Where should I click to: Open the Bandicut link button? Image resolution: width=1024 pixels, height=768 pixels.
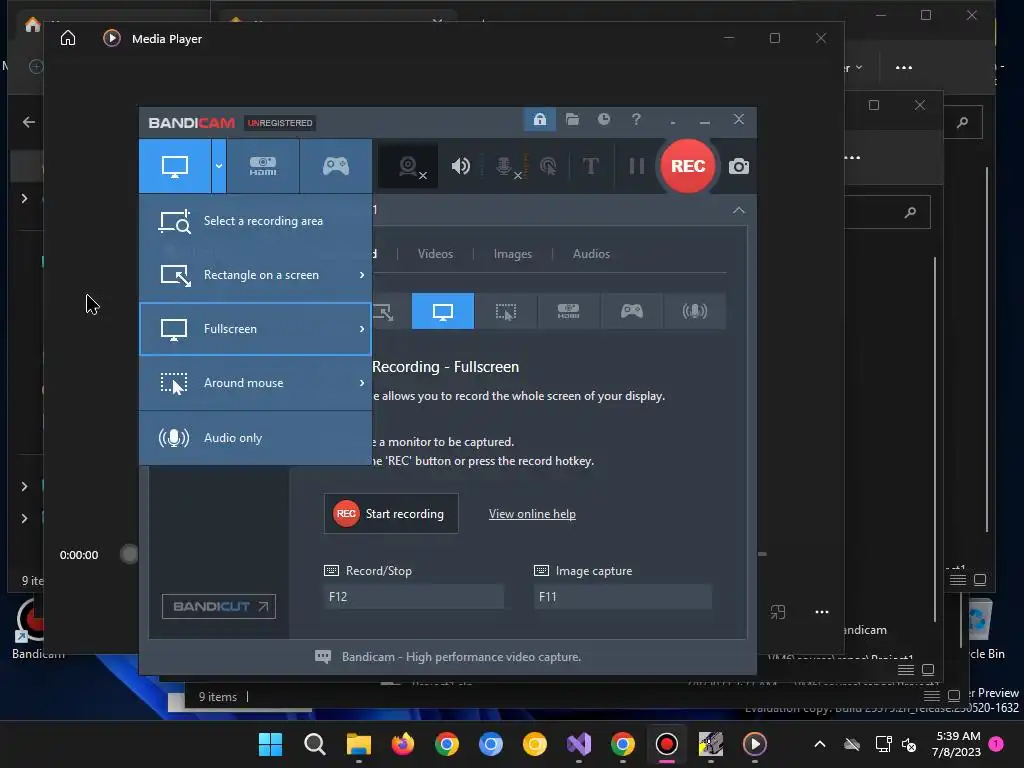click(x=219, y=607)
